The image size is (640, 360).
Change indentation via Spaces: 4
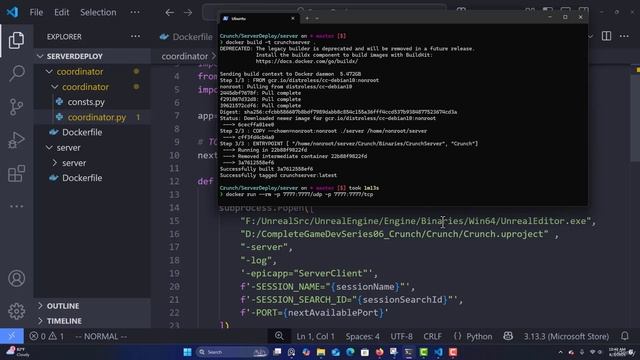362,336
